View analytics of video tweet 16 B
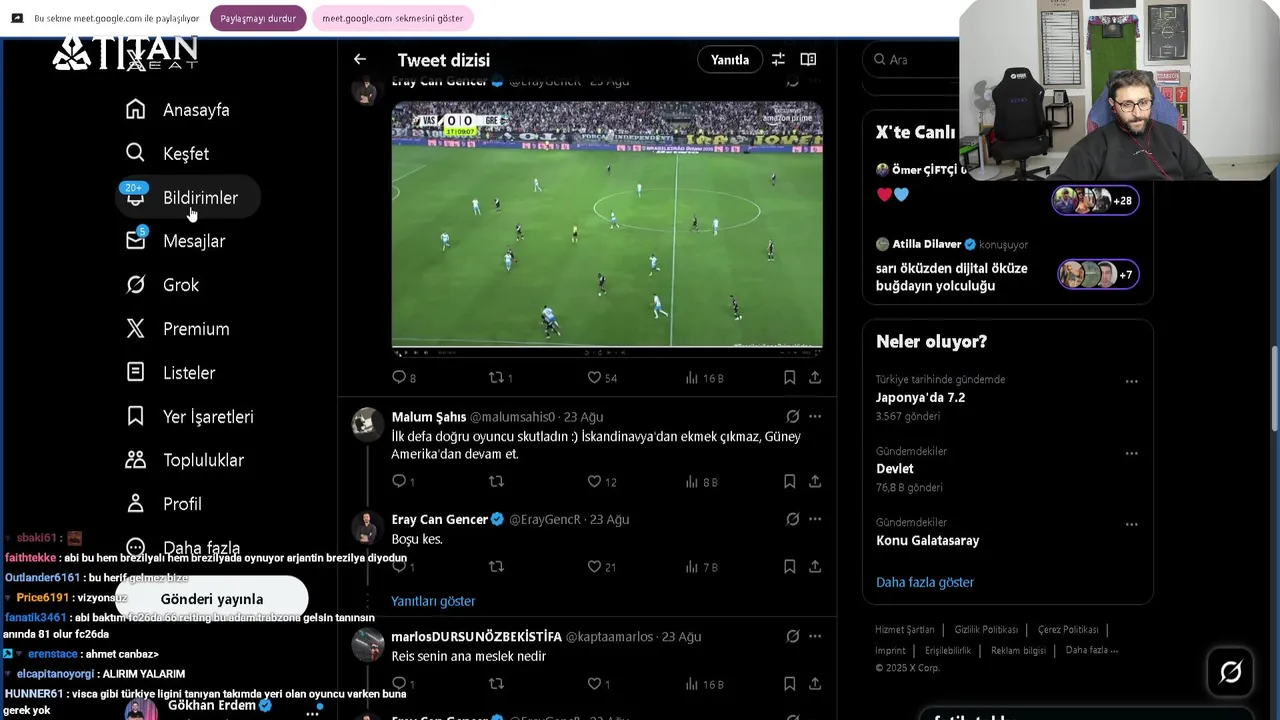 click(x=704, y=378)
